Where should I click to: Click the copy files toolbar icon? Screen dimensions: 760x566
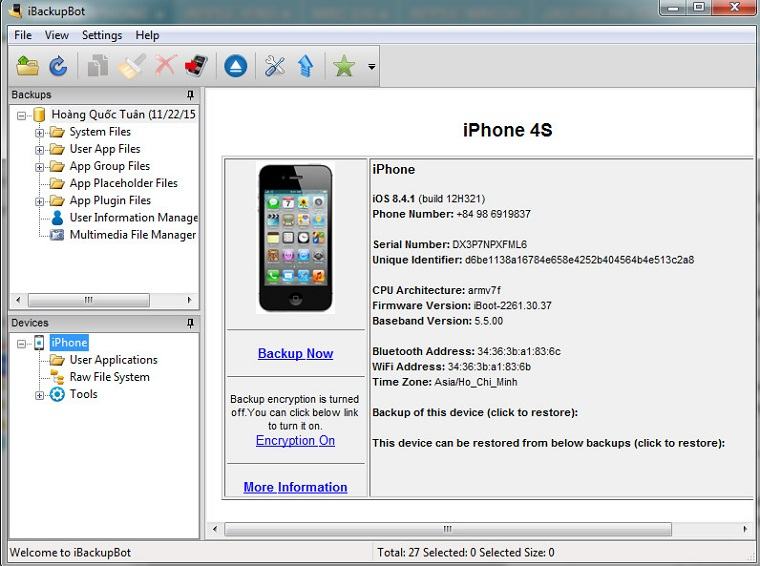coord(98,66)
